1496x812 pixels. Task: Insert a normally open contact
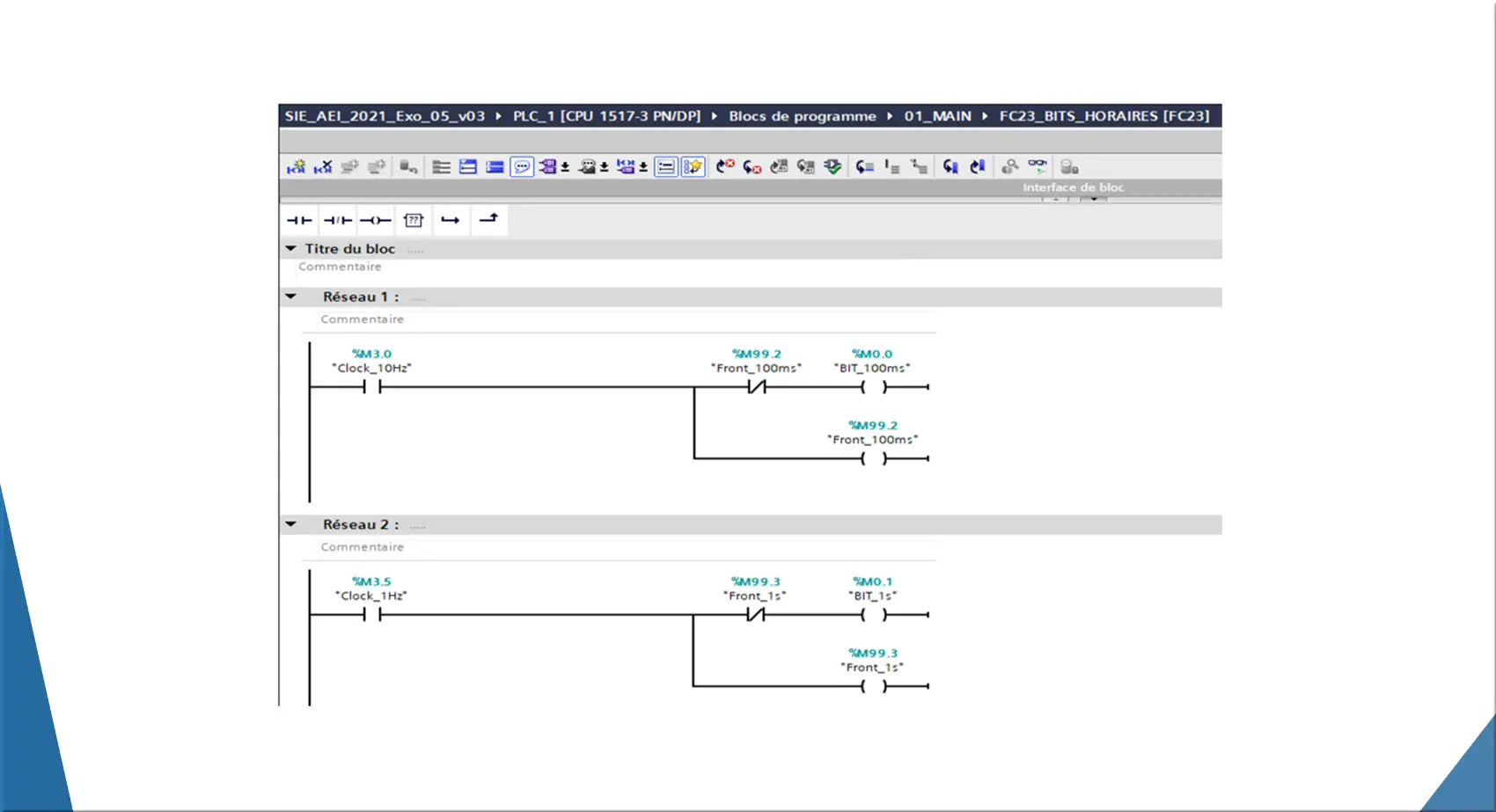click(299, 220)
